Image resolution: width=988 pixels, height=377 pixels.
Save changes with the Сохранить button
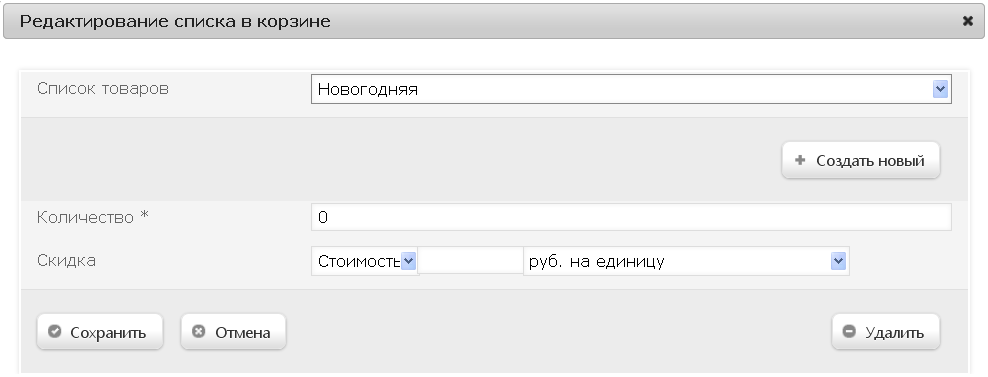(100, 332)
